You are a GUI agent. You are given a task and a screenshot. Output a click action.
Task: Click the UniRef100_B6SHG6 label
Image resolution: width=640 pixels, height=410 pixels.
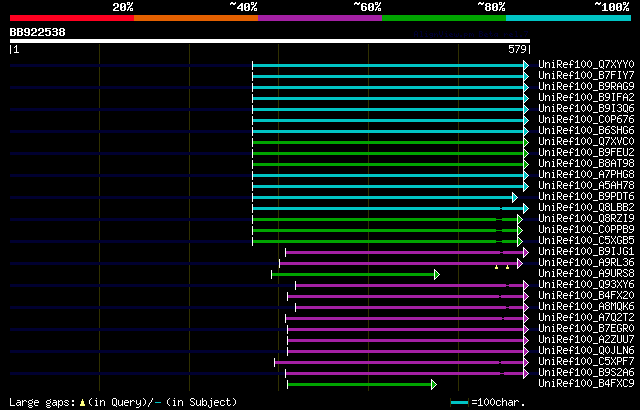[x=586, y=131]
